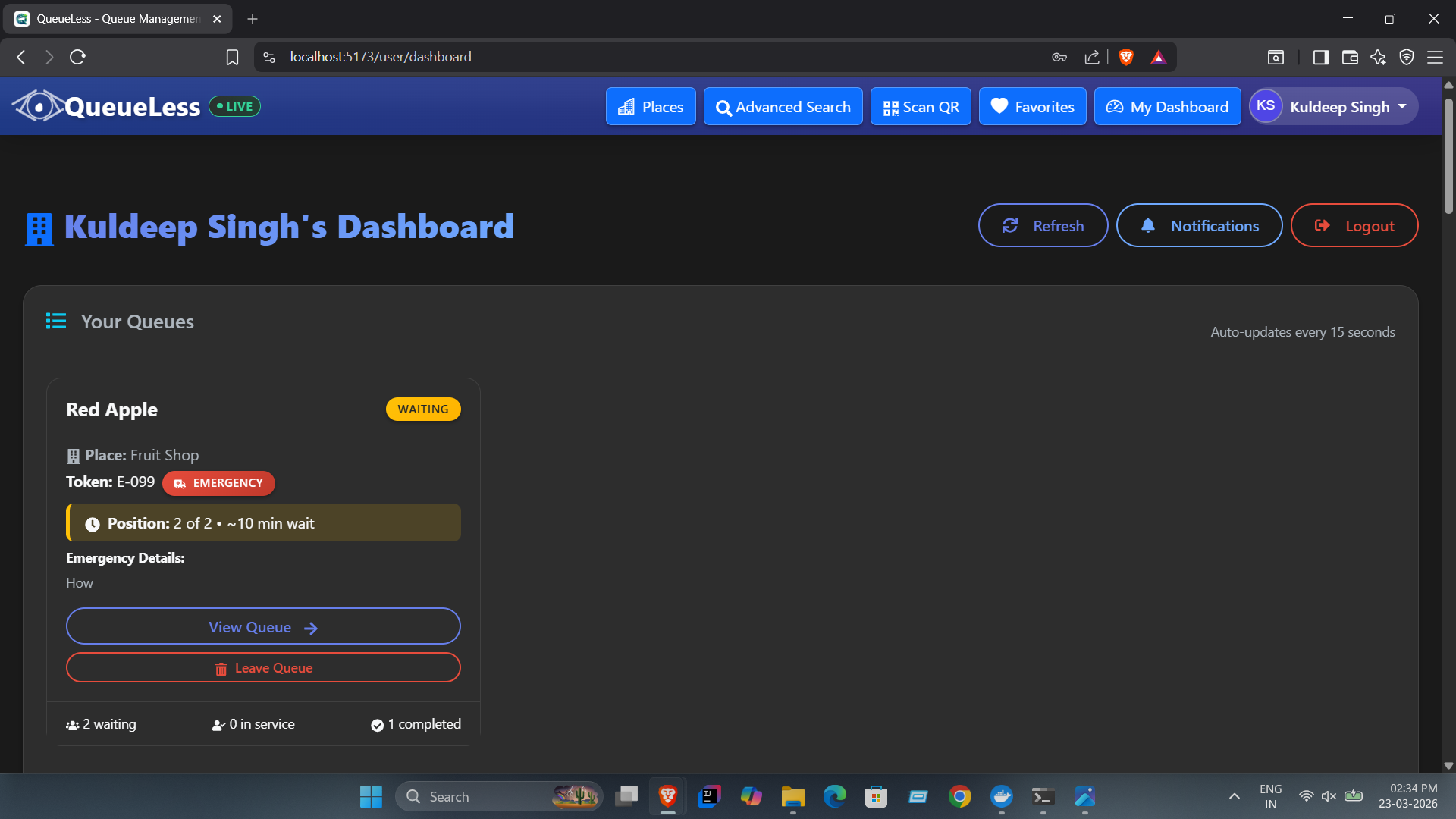Go back in browser history

point(21,57)
